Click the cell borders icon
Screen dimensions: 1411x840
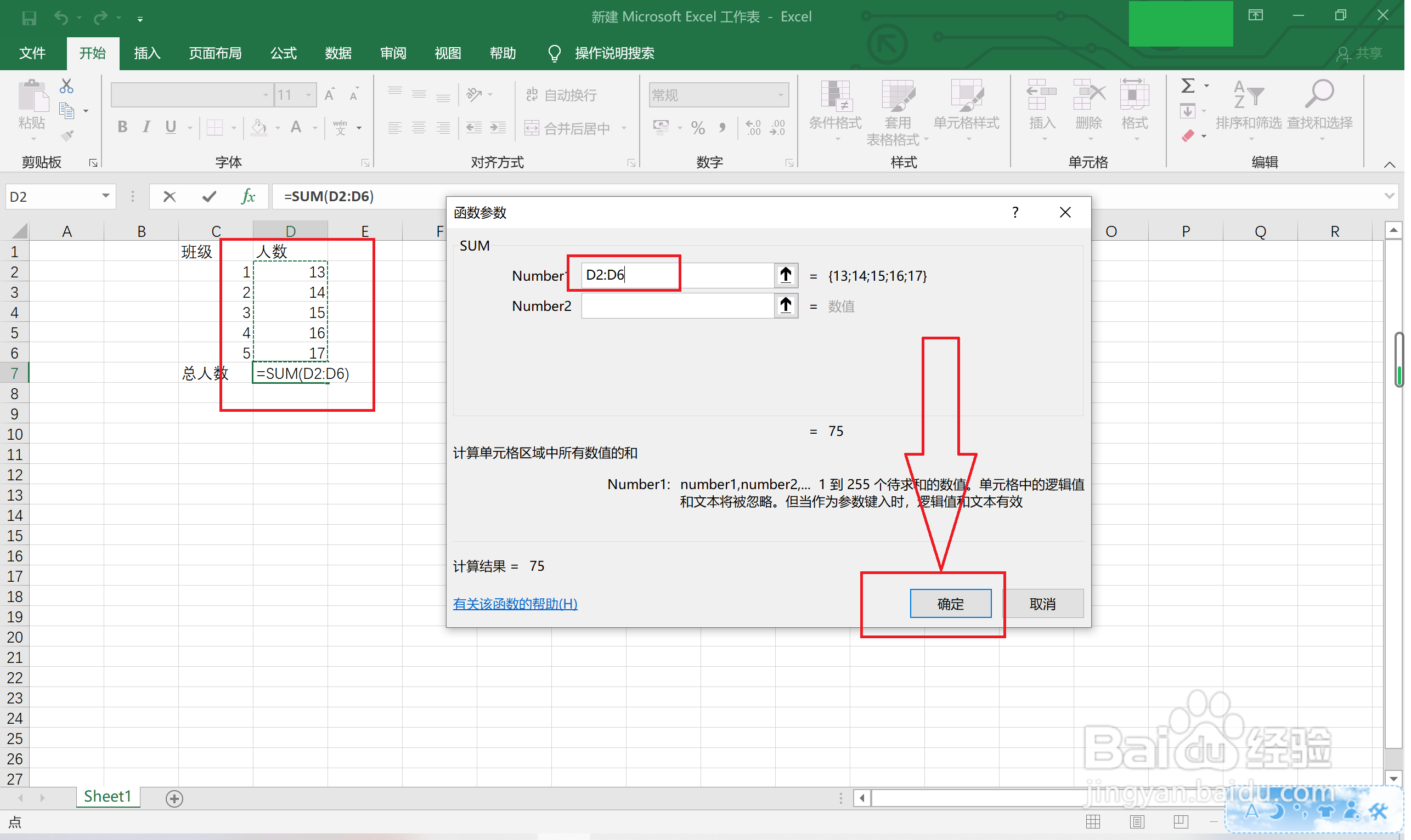[215, 127]
